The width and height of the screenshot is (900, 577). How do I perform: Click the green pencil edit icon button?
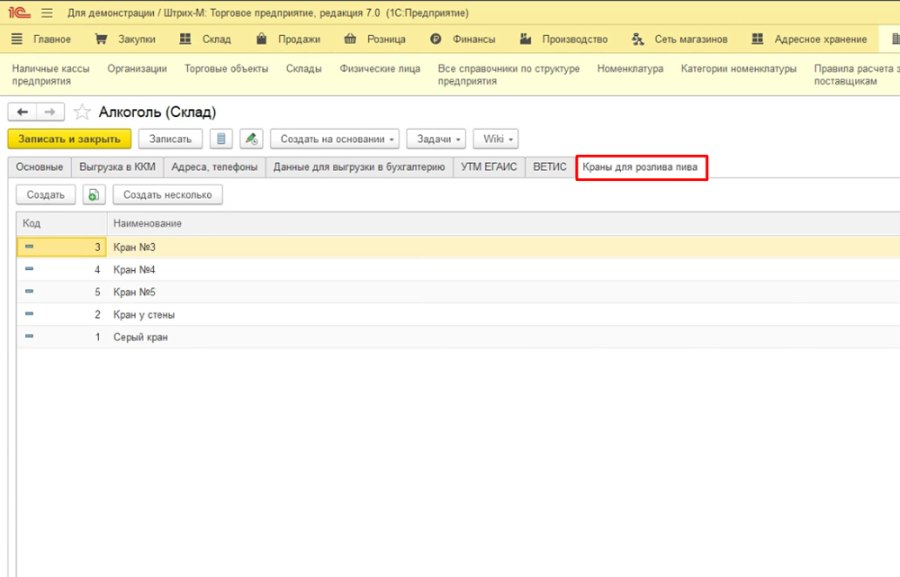pyautogui.click(x=251, y=139)
